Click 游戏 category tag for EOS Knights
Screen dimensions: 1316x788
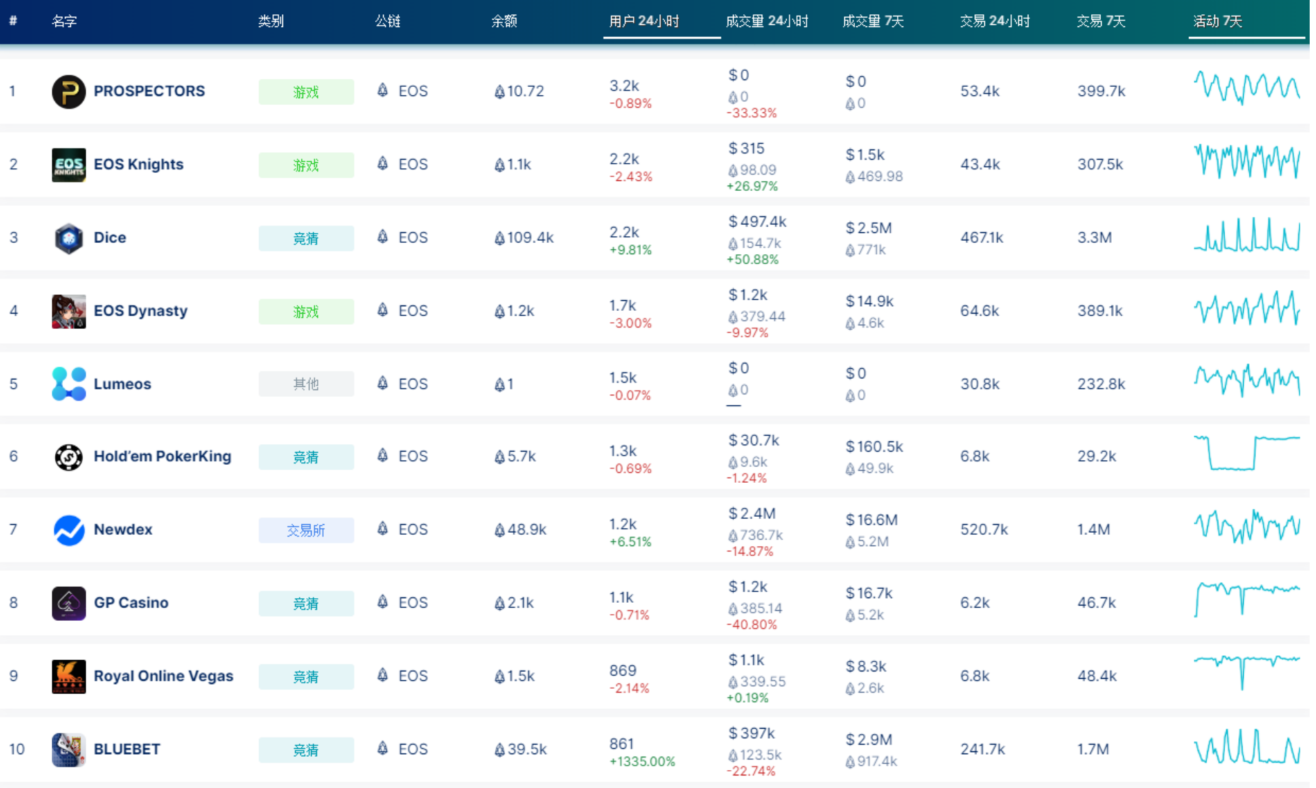tap(306, 165)
